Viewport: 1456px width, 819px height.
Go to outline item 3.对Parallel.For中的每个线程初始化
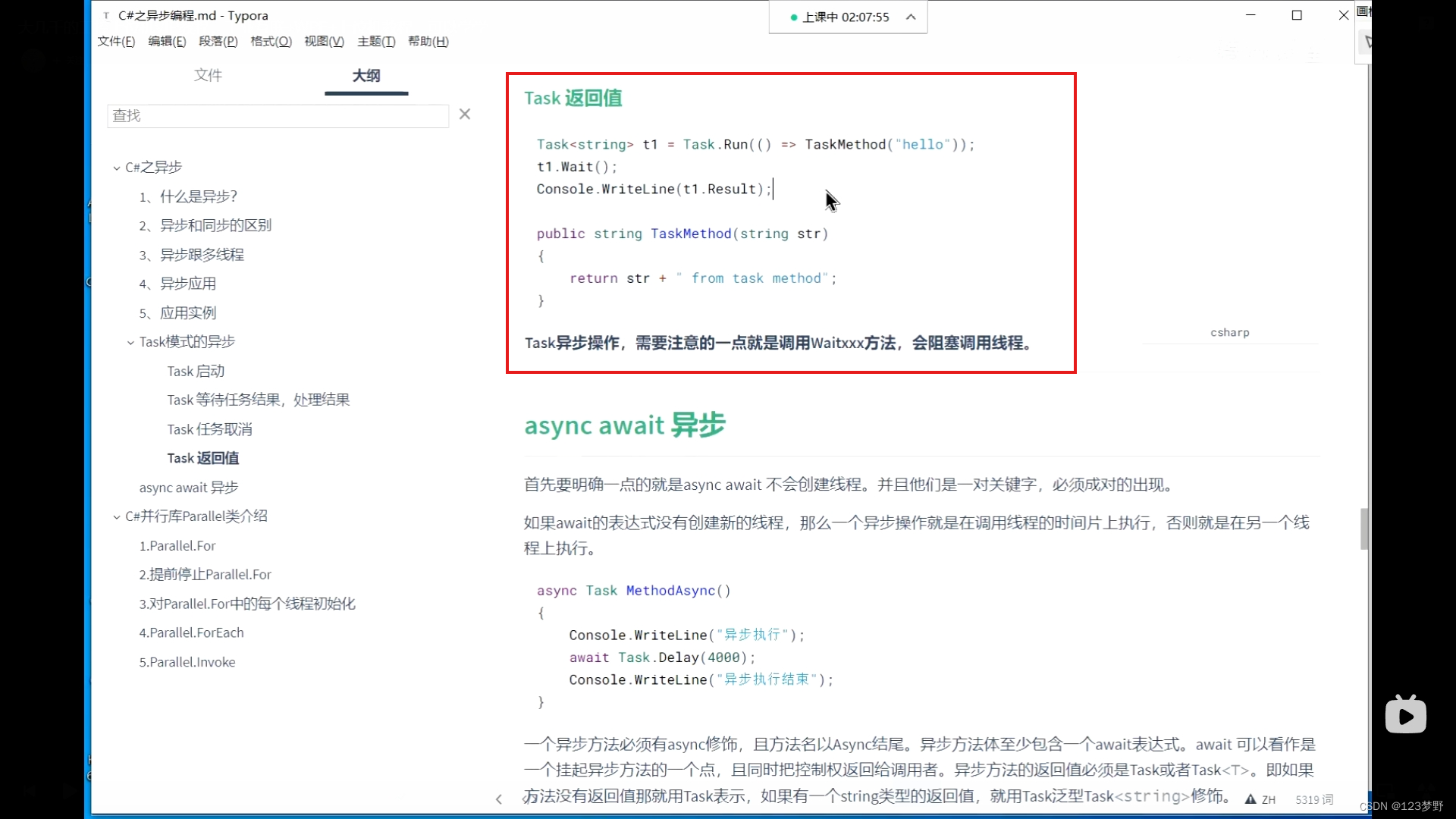pyautogui.click(x=247, y=604)
